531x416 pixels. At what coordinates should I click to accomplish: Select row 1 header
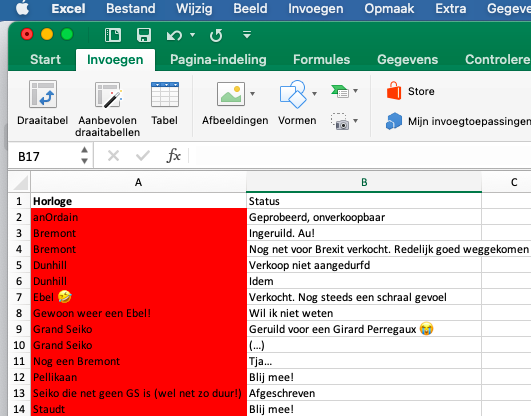(x=19, y=201)
